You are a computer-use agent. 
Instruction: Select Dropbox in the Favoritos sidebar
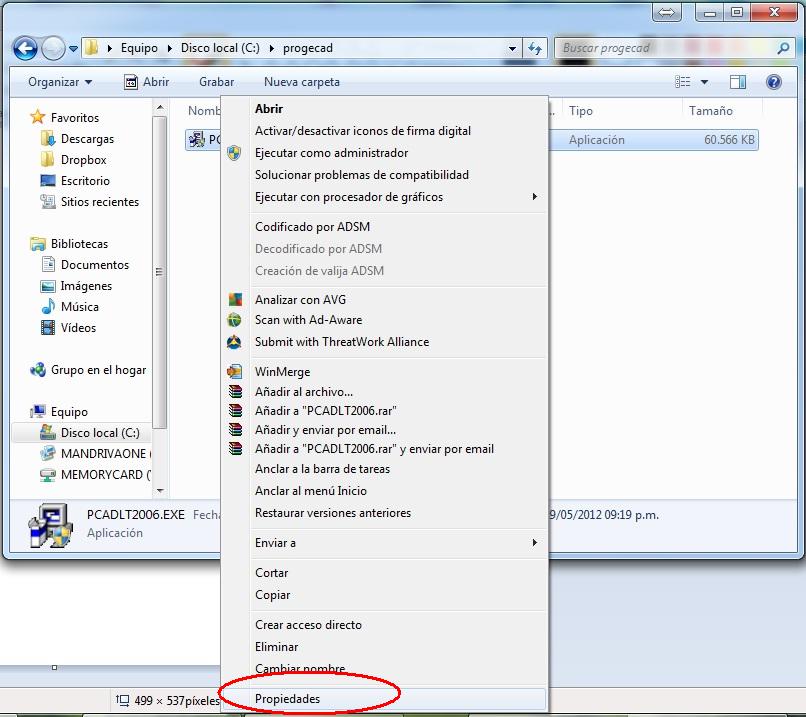[x=83, y=160]
